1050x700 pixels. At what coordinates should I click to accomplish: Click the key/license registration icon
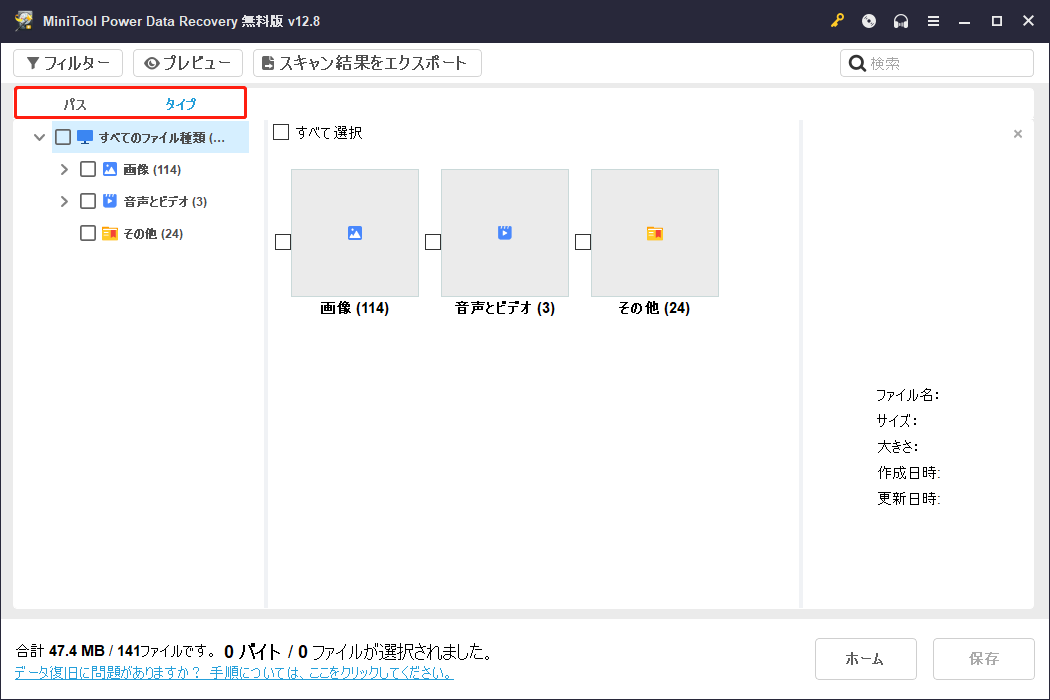tap(837, 20)
